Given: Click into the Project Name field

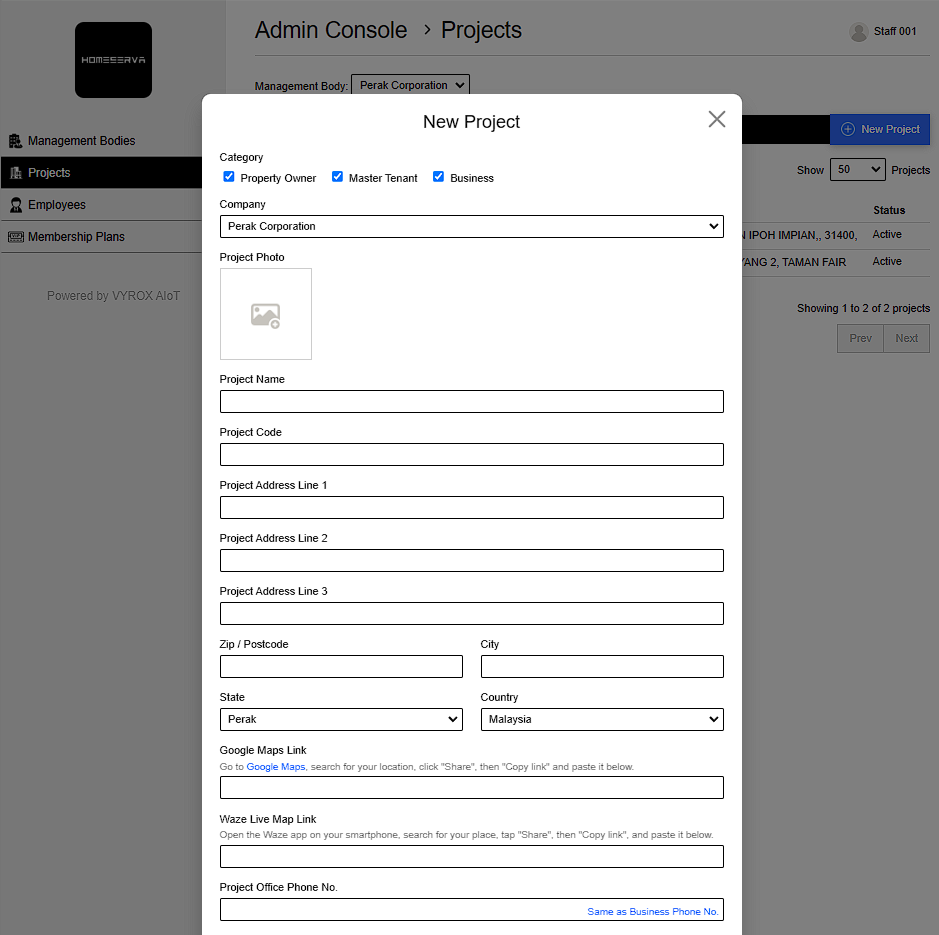Looking at the screenshot, I should 471,402.
